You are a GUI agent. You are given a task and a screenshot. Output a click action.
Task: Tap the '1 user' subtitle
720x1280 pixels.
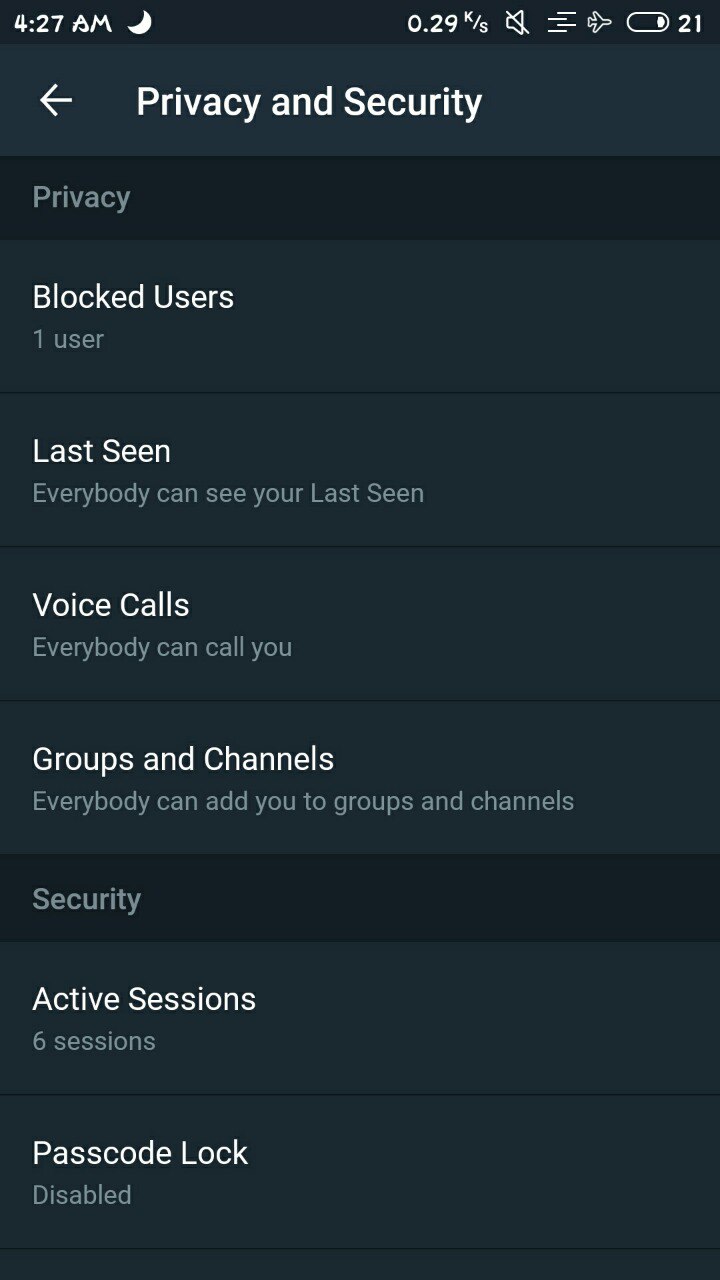(x=68, y=340)
